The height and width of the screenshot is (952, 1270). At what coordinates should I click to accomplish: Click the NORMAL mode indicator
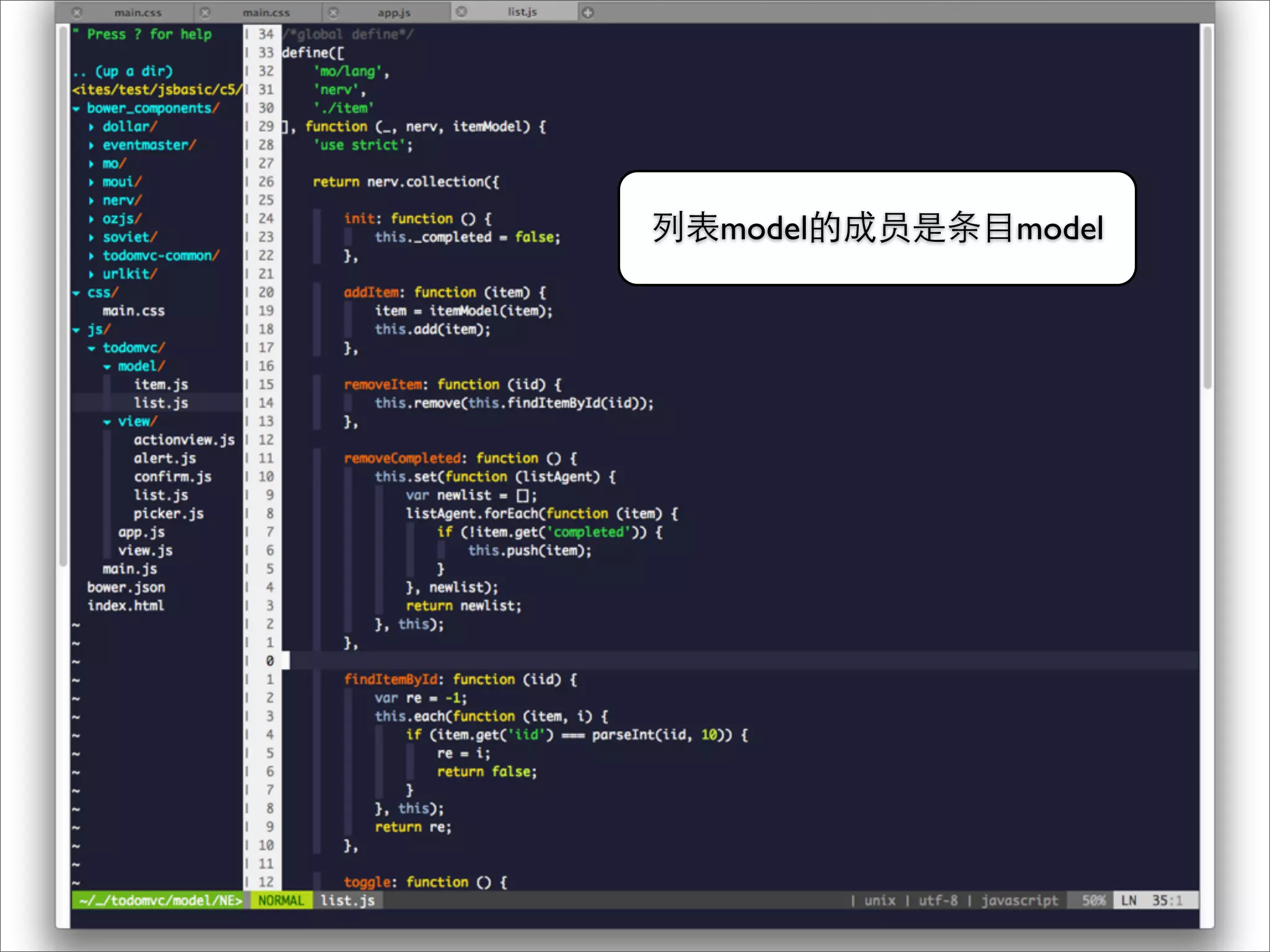pyautogui.click(x=281, y=901)
